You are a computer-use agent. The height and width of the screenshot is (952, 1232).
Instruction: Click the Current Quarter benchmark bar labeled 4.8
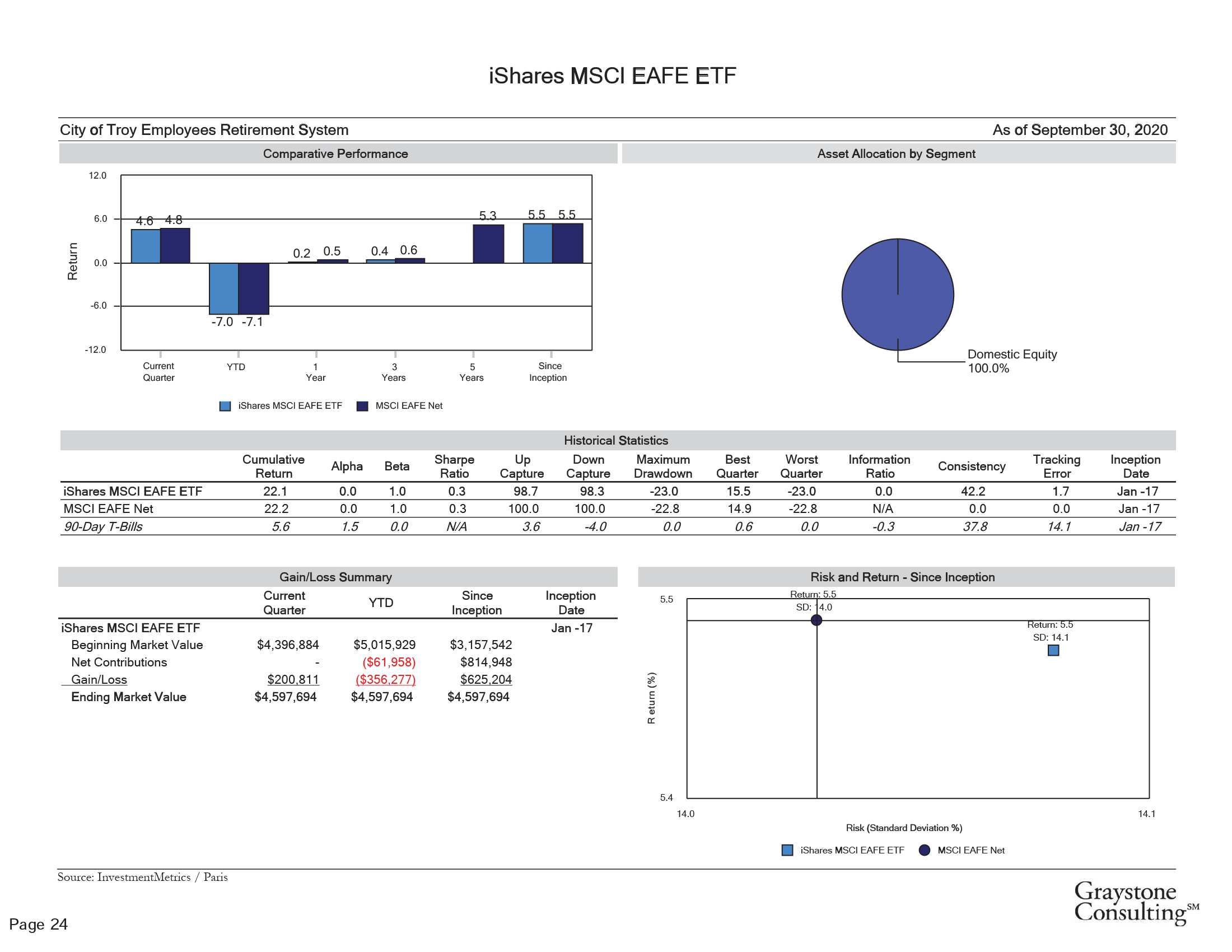coord(175,245)
